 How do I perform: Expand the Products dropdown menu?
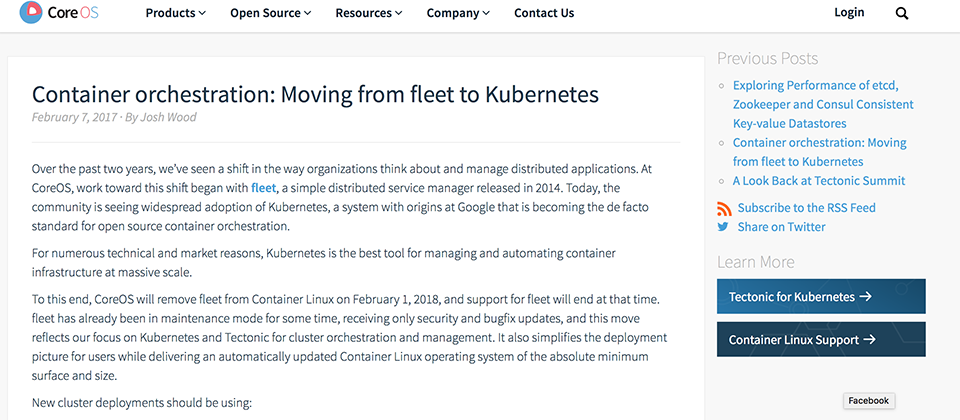(x=176, y=13)
